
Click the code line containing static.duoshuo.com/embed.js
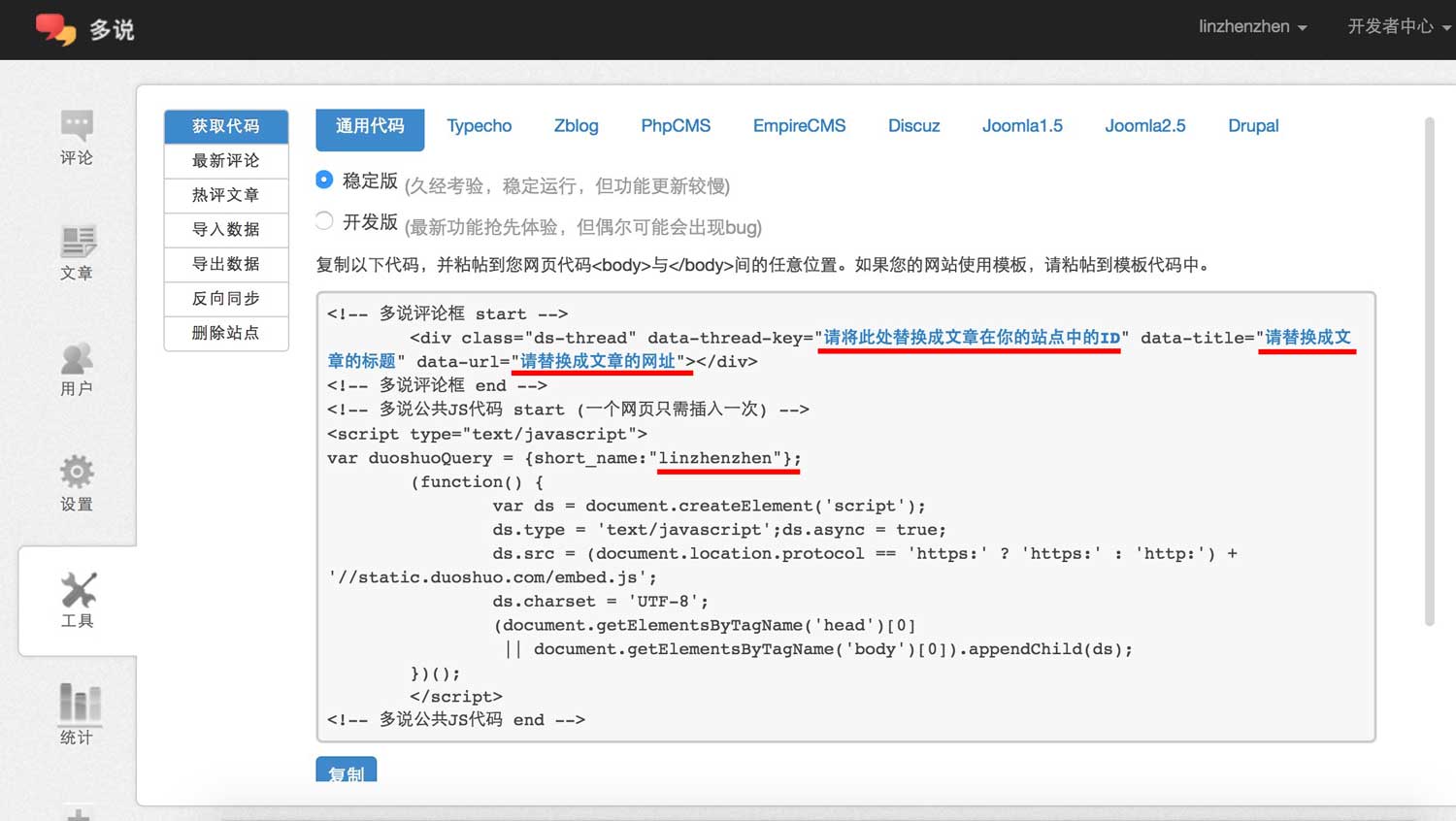click(x=492, y=577)
